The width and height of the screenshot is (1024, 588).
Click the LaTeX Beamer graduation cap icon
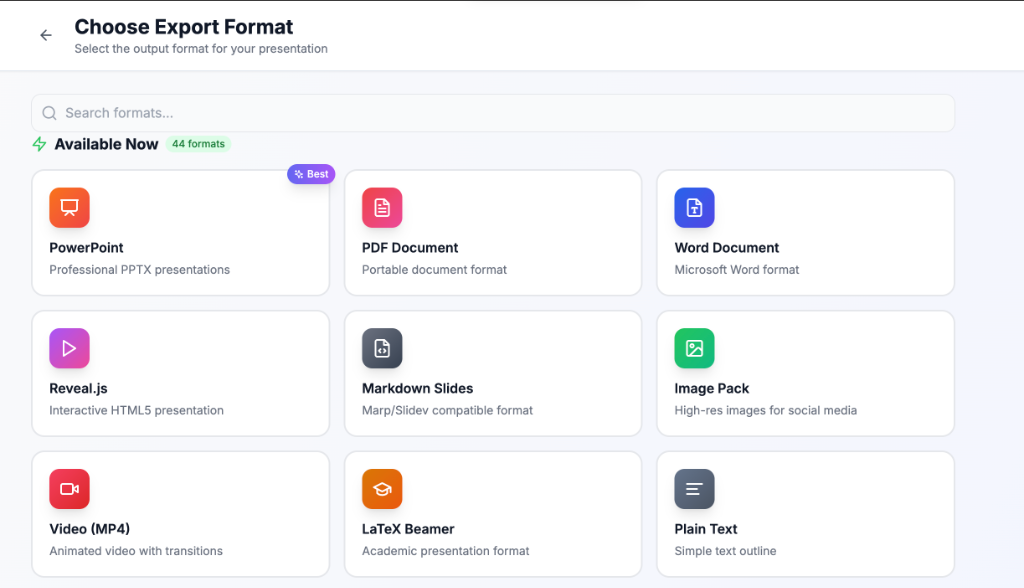click(x=381, y=488)
